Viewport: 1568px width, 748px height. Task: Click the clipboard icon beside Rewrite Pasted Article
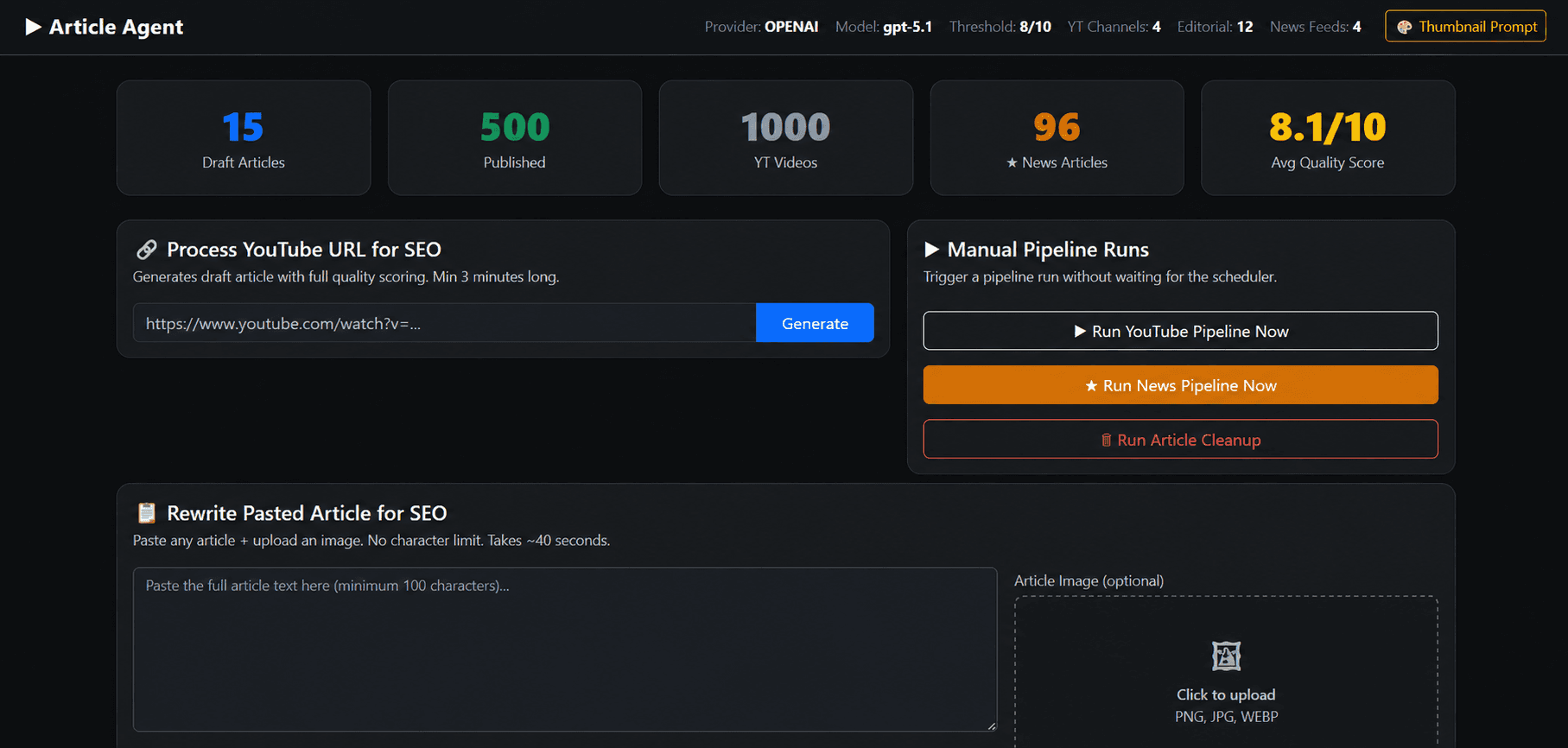[x=146, y=513]
